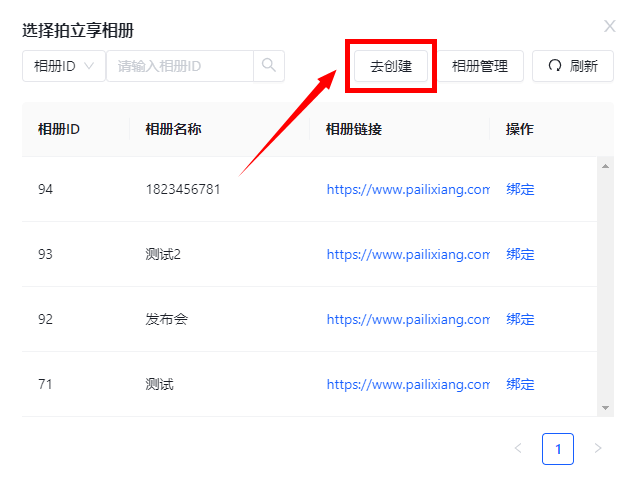Open the 相册ID search type dropdown
The height and width of the screenshot is (494, 634).
[64, 66]
